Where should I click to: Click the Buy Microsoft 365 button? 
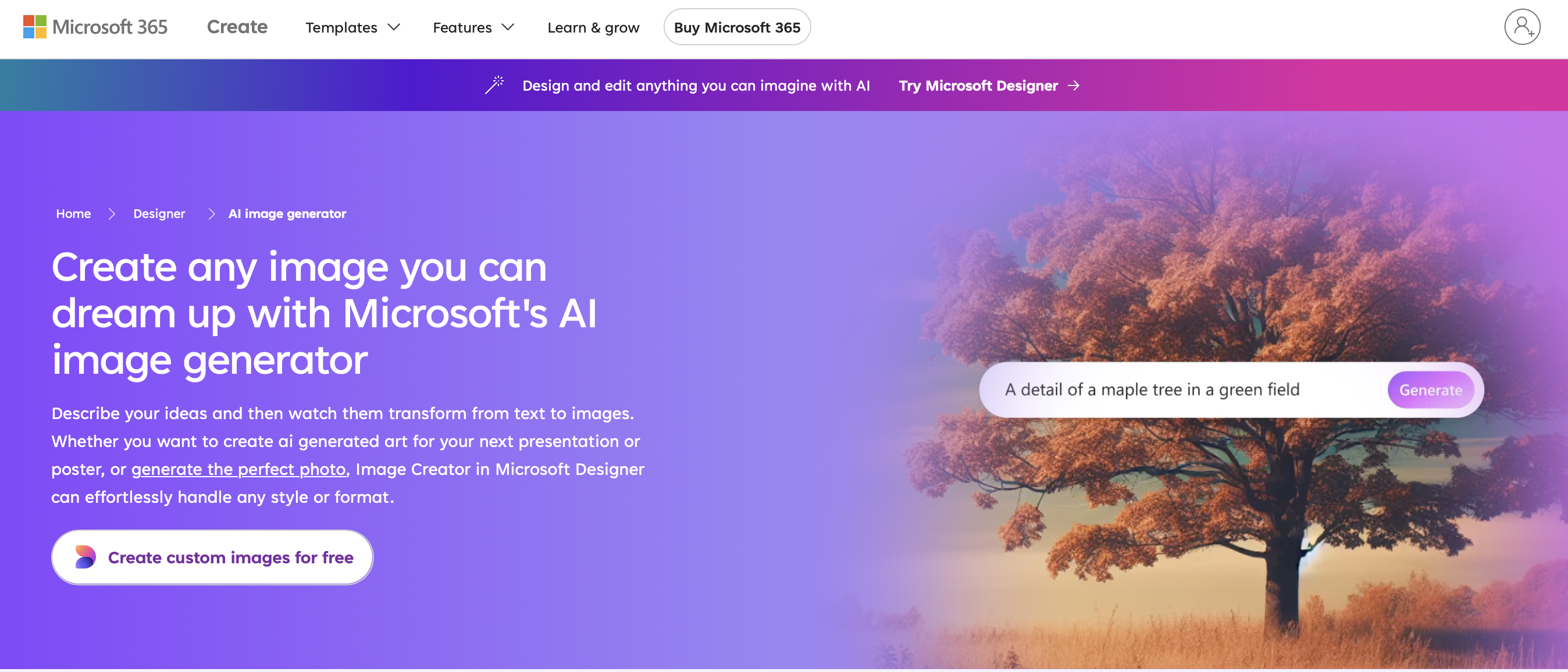(736, 27)
